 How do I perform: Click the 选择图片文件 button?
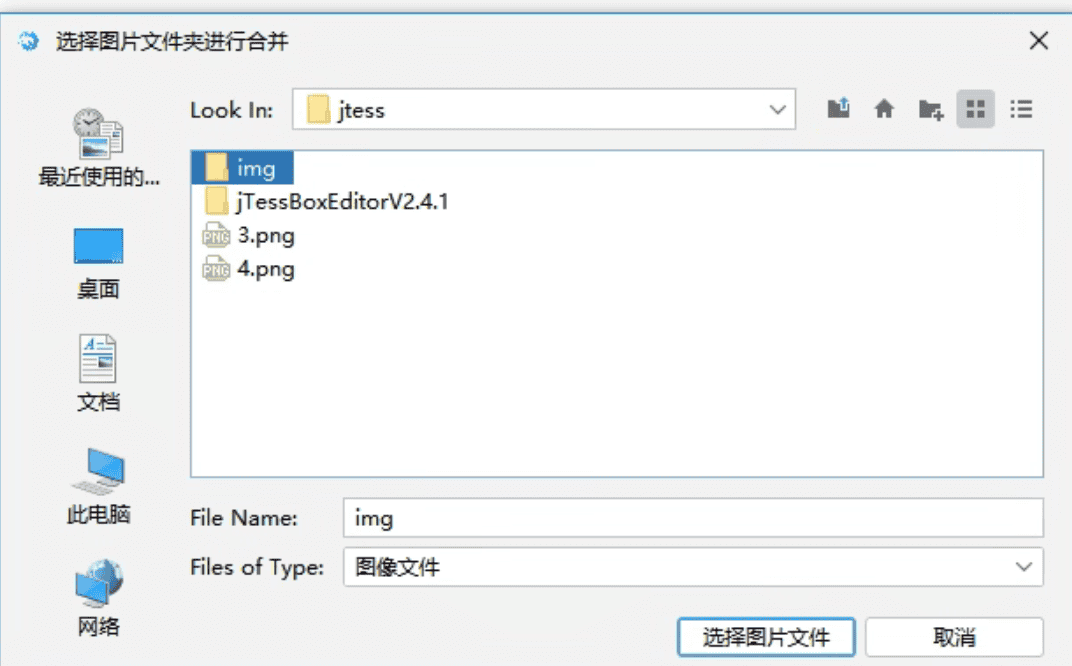(x=766, y=637)
